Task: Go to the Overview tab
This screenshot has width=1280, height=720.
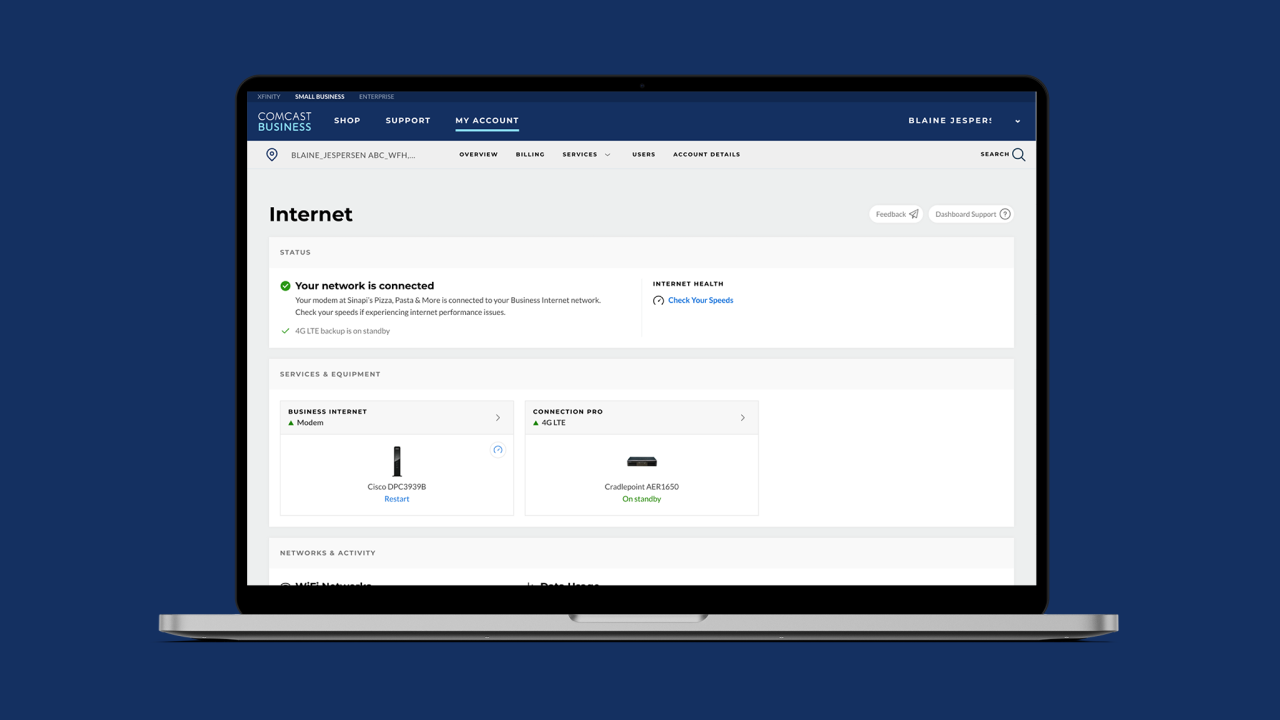Action: pos(479,155)
